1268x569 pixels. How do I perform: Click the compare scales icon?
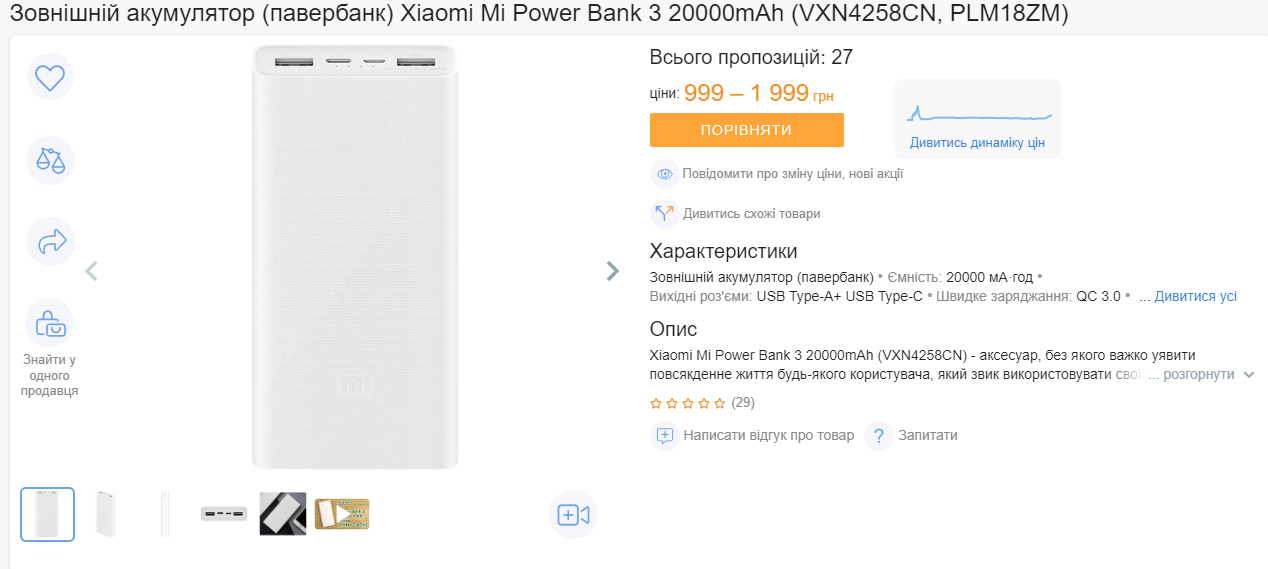click(x=50, y=160)
